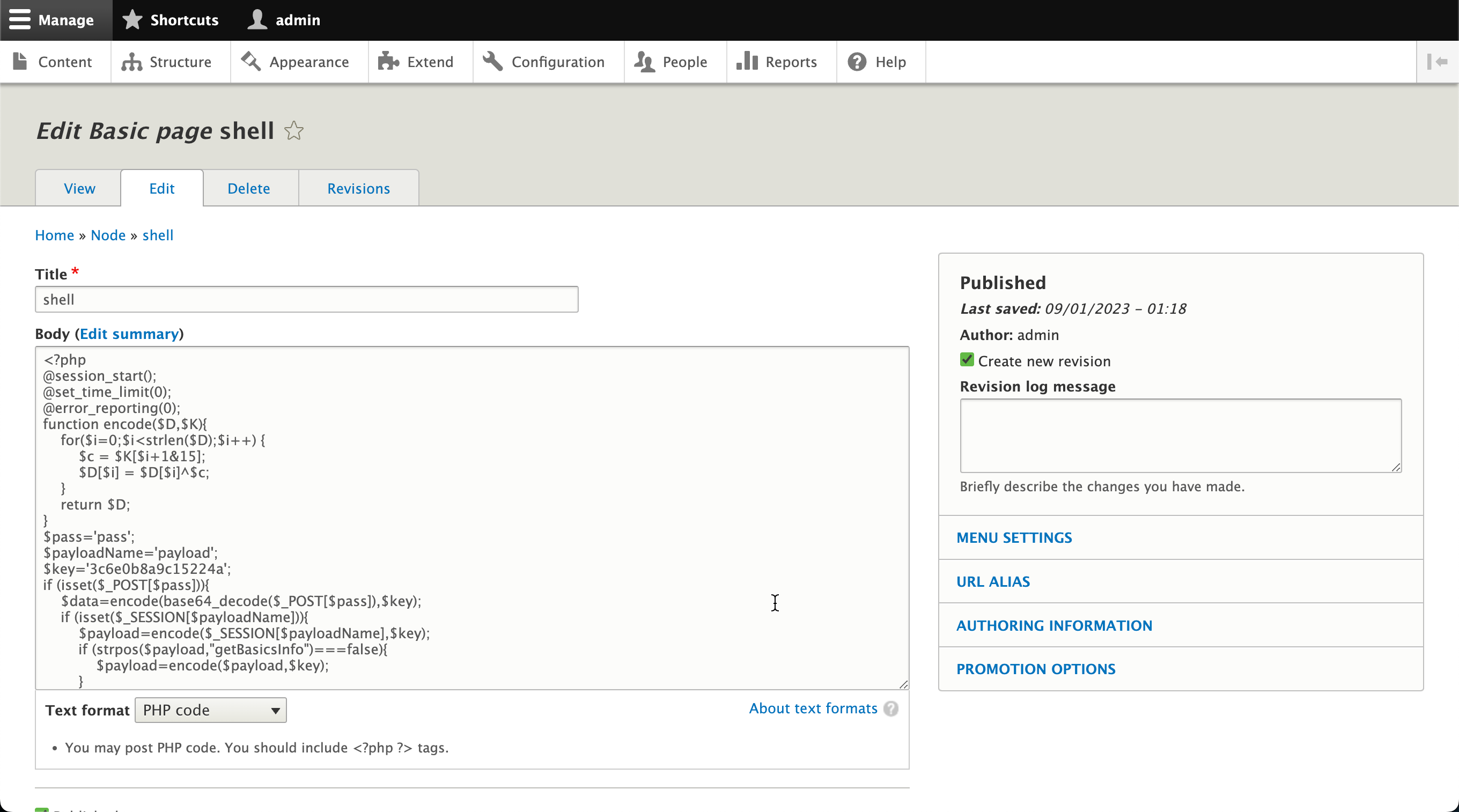The width and height of the screenshot is (1459, 812).
Task: Click the Extend puzzle piece icon
Action: tap(388, 61)
